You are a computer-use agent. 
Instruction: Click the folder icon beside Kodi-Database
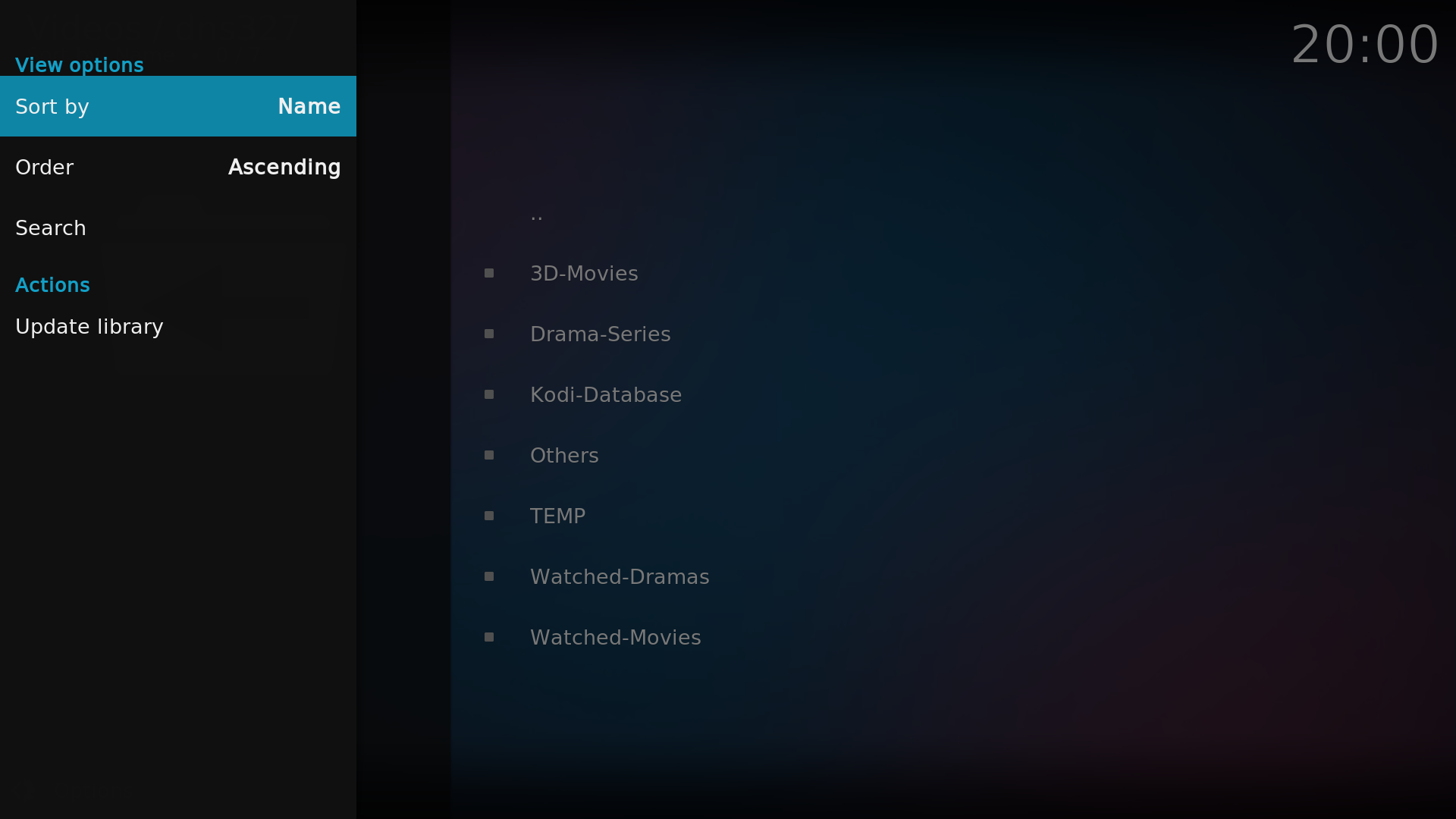[x=489, y=394]
